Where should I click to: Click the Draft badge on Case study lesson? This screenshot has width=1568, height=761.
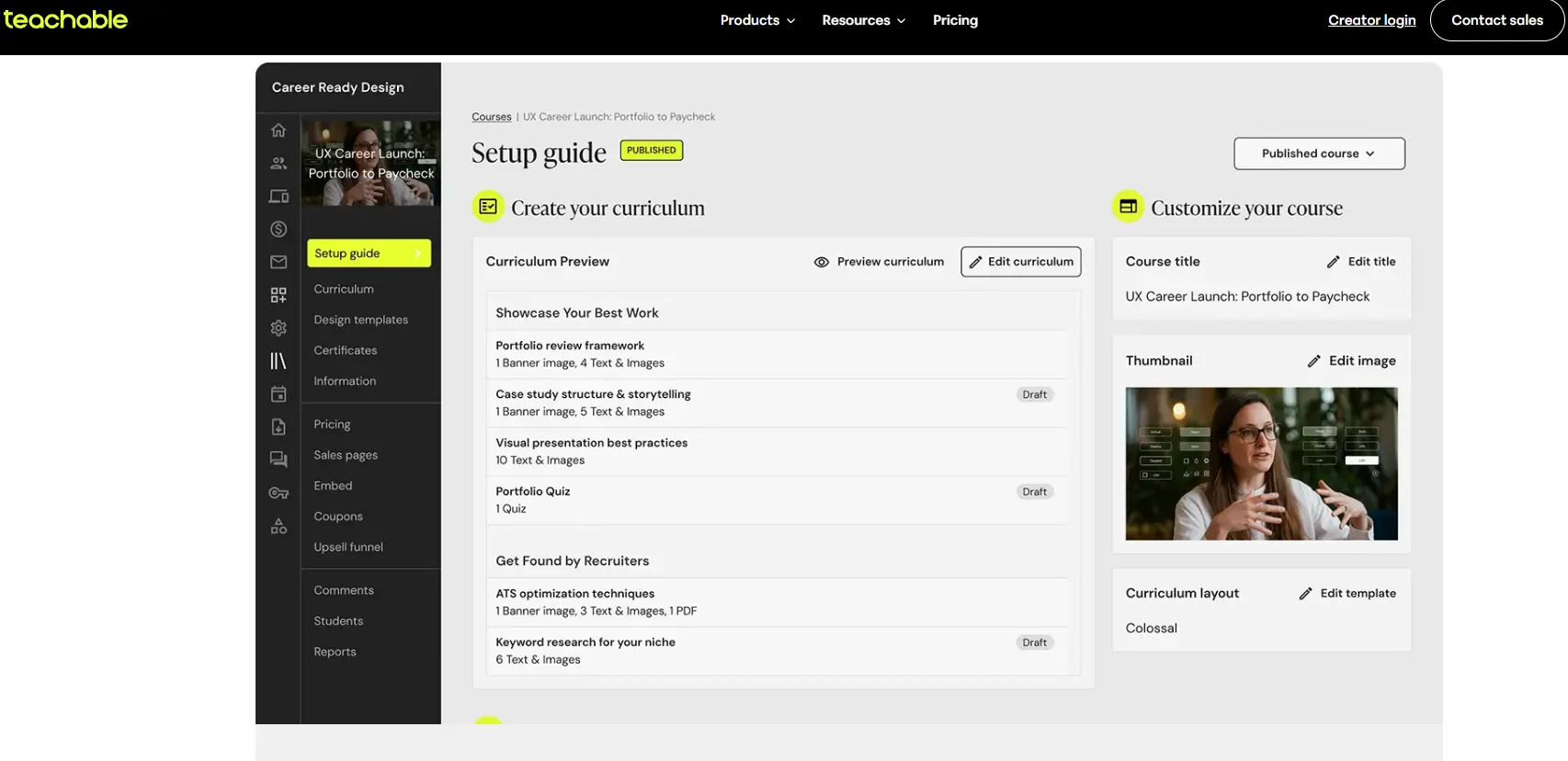1035,395
